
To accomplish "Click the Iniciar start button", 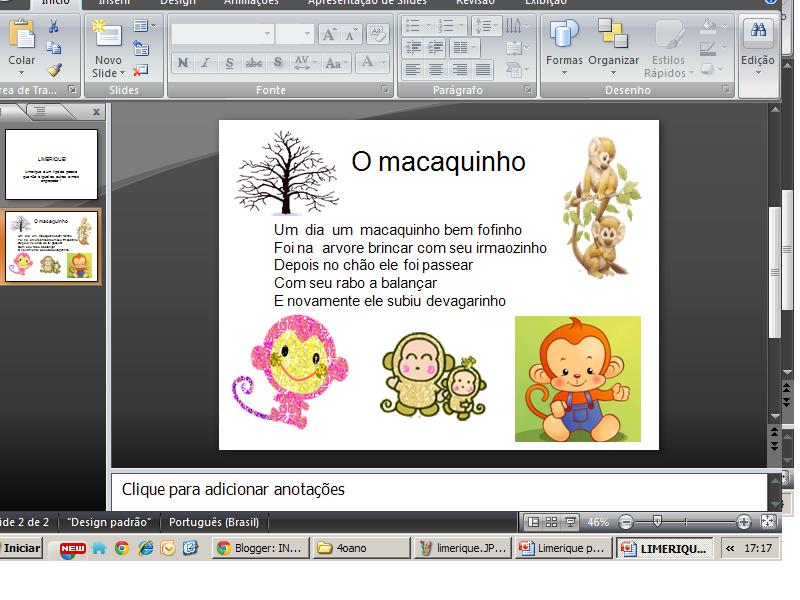I will click(20, 548).
